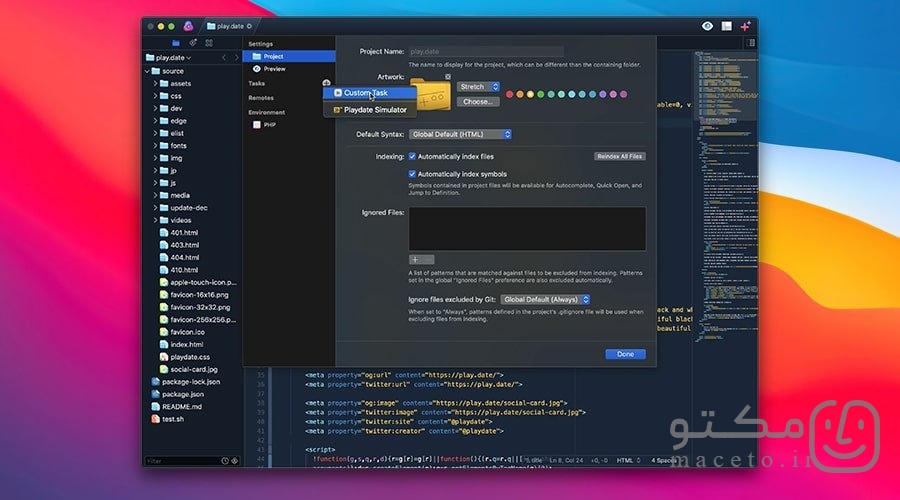Open the HTML syntax selector in status bar
The image size is (900, 500).
[x=629, y=460]
